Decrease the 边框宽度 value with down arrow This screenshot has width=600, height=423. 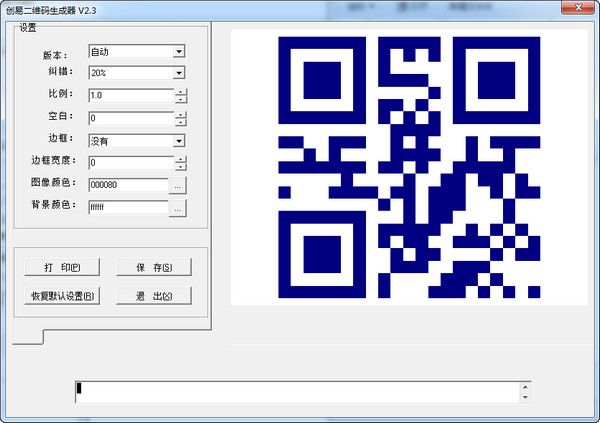181,166
